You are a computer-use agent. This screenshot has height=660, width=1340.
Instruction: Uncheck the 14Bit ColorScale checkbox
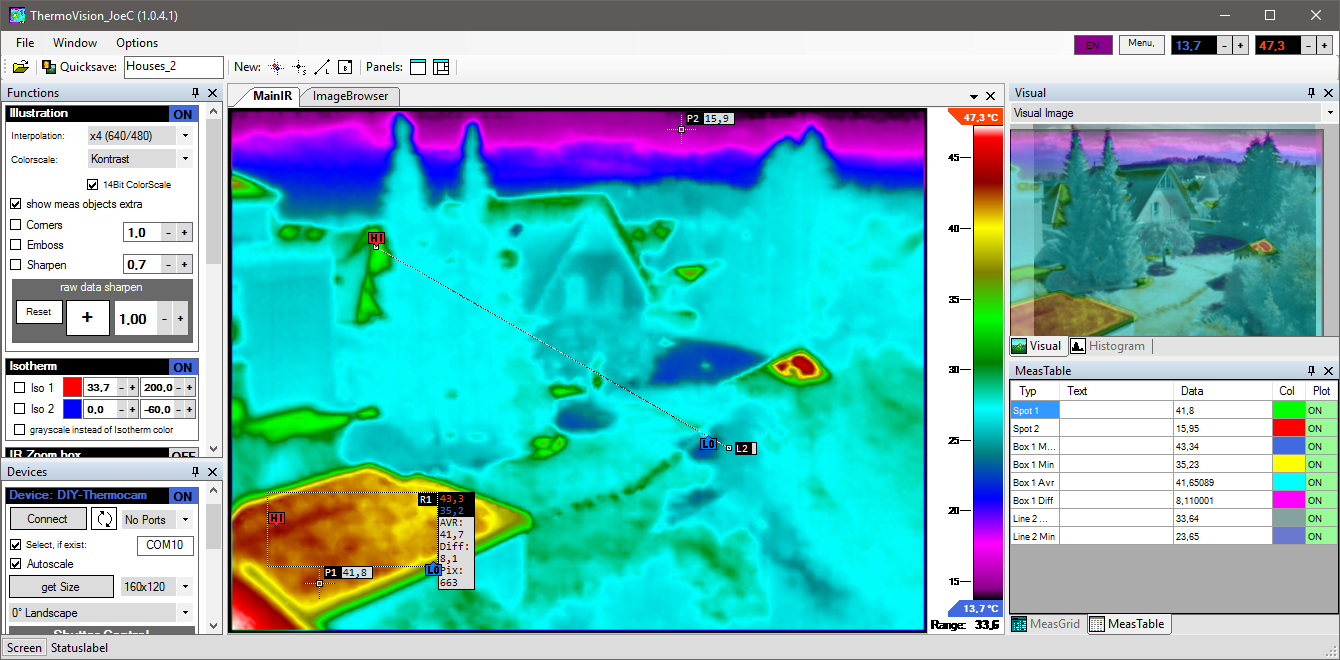(x=93, y=184)
